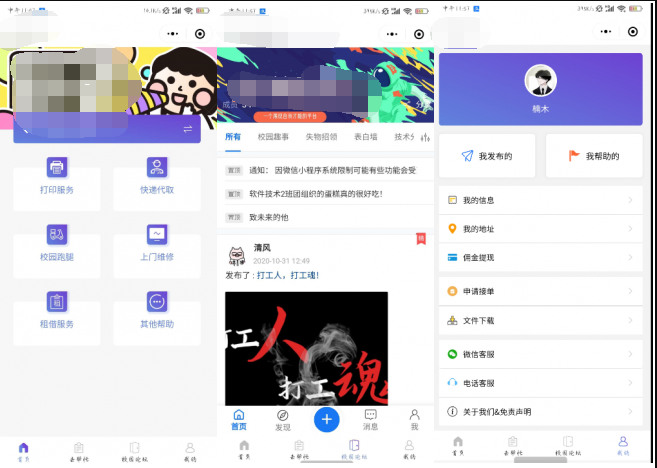The width and height of the screenshot is (657, 468).
Task: Expand the 文件下载 row chevron
Action: (x=630, y=321)
